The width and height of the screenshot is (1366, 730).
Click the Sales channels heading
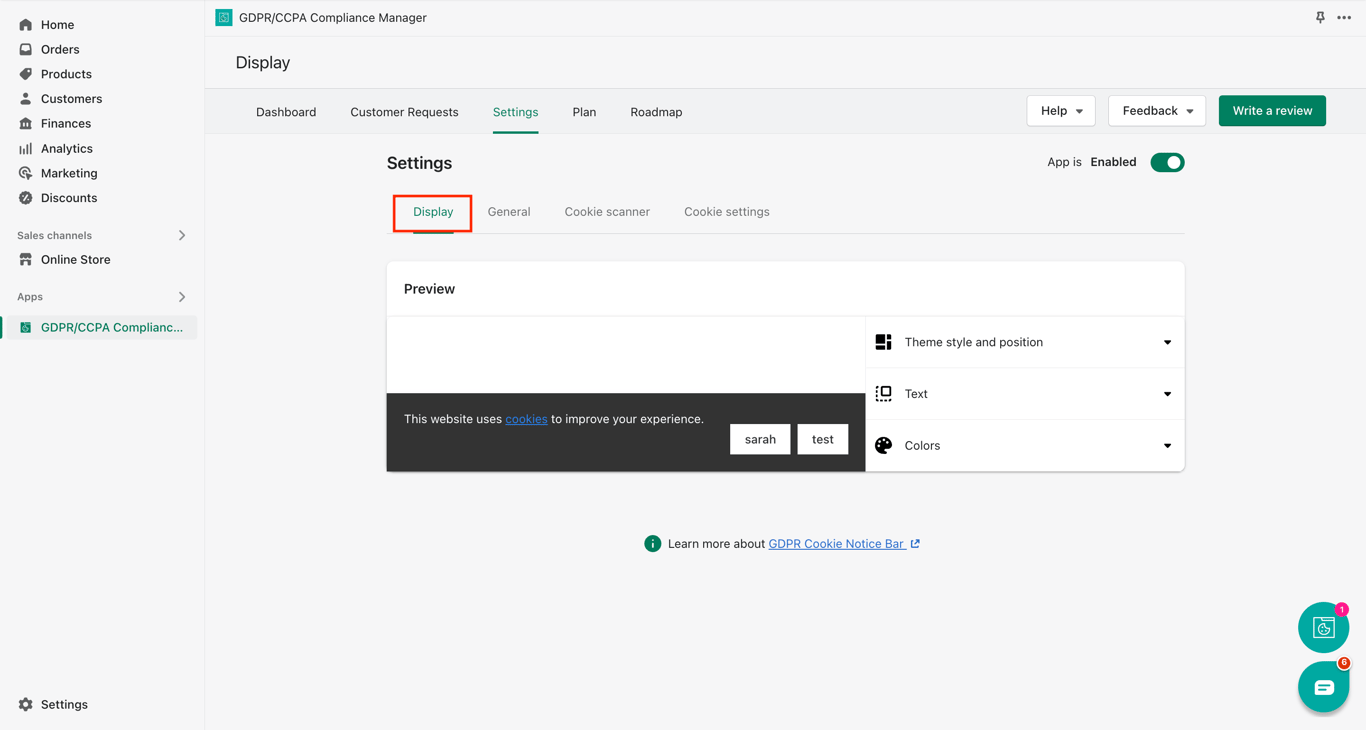pos(54,236)
